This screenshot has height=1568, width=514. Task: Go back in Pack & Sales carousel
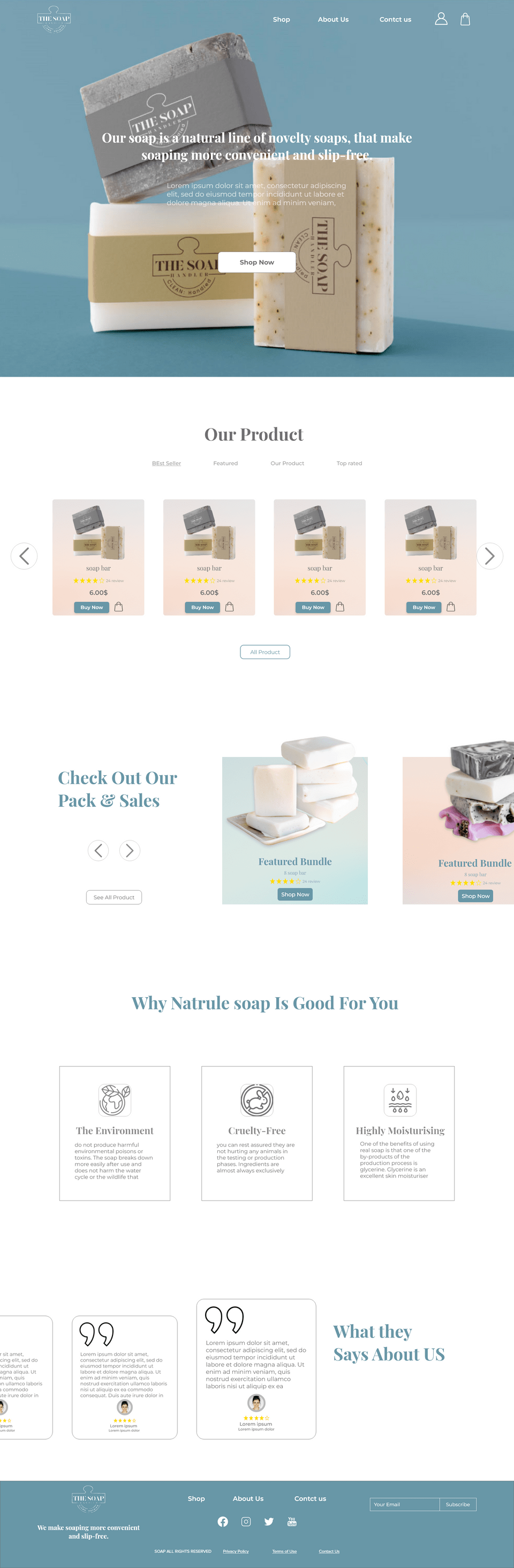pos(98,851)
